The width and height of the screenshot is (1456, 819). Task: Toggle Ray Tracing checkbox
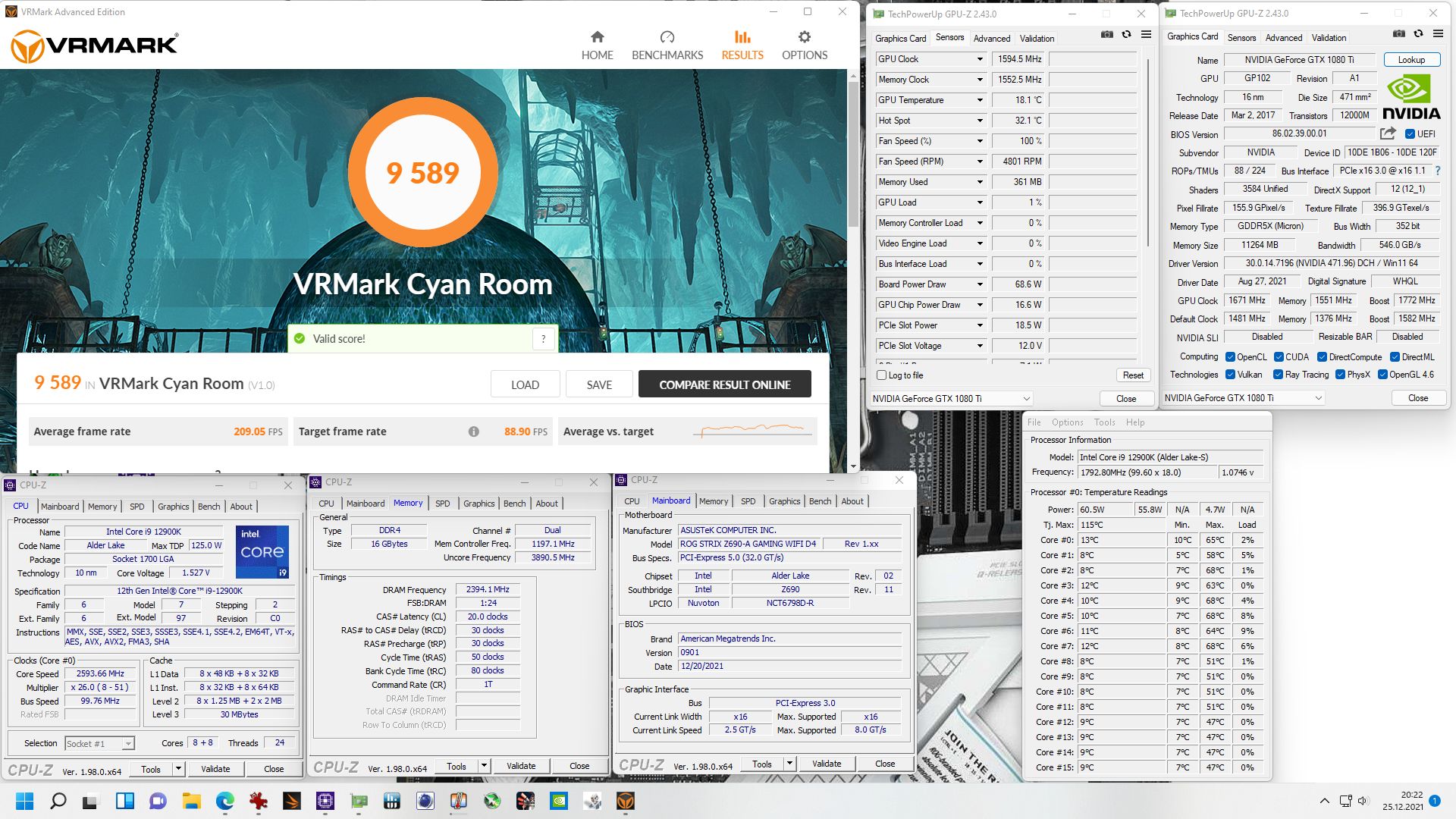(1278, 375)
